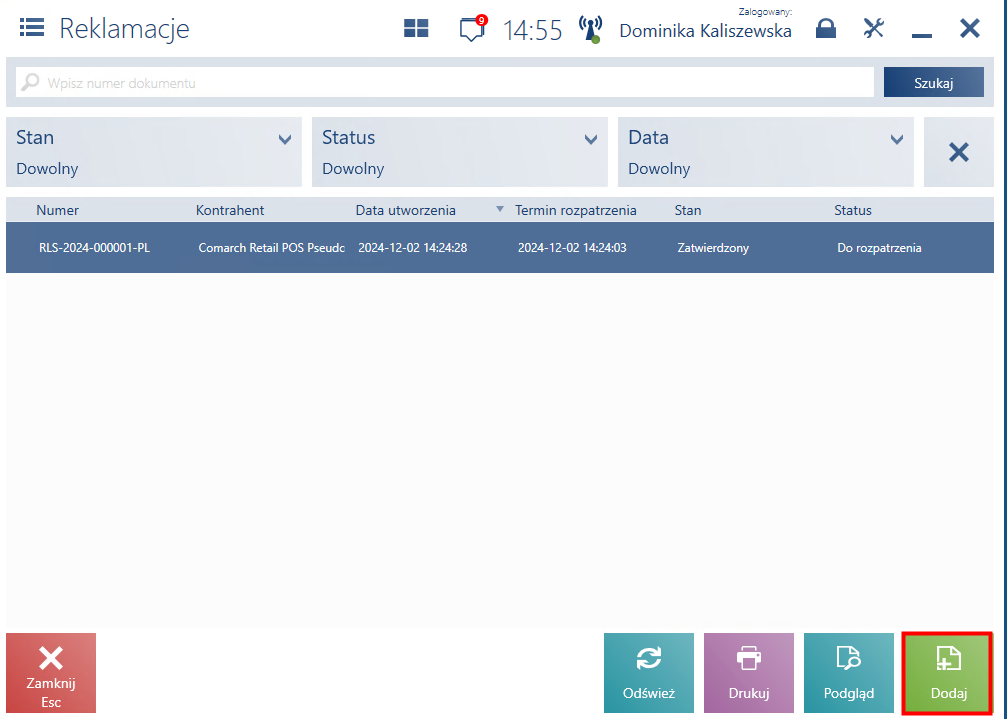
Task: Expand the Data filter dropdown
Action: [x=766, y=152]
